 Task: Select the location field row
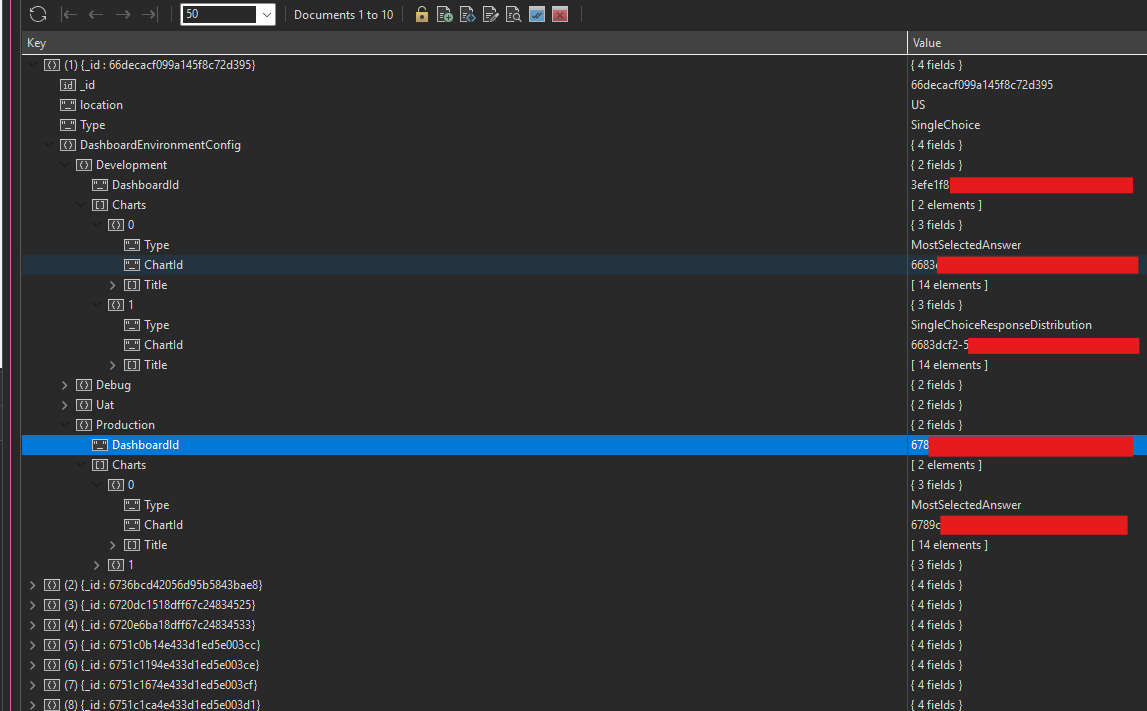click(101, 105)
